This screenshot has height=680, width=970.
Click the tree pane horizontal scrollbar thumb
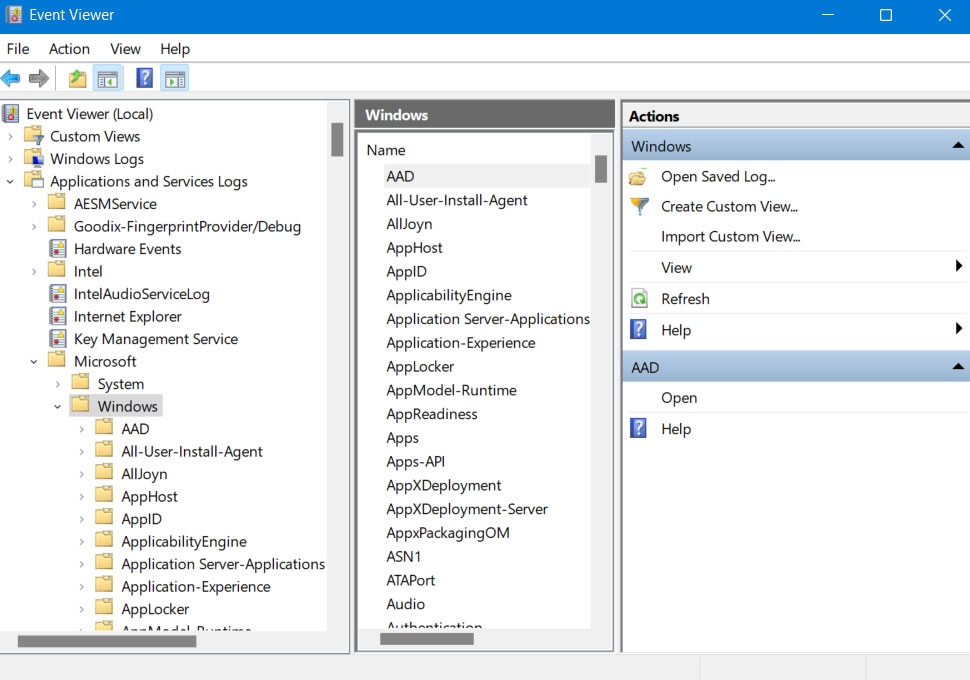[x=107, y=642]
